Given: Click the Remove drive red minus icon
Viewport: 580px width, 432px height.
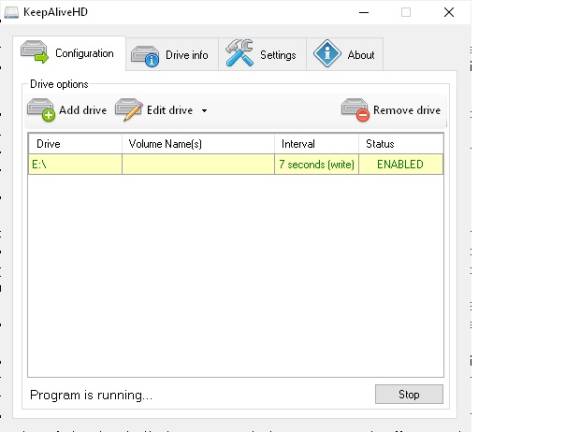Looking at the screenshot, I should pos(355,110).
